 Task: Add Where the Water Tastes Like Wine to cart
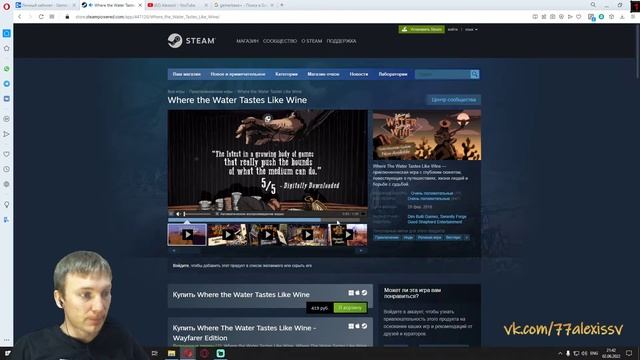pos(350,308)
